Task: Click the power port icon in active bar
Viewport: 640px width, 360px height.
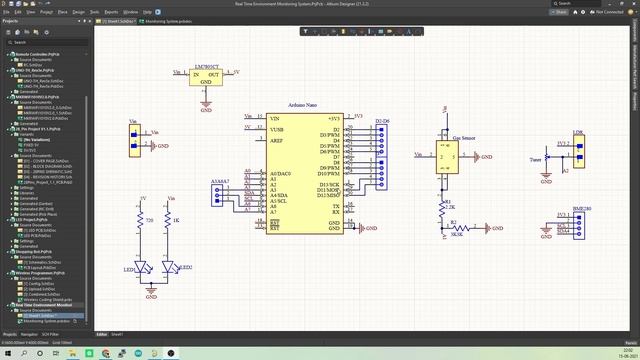Action: point(362,31)
